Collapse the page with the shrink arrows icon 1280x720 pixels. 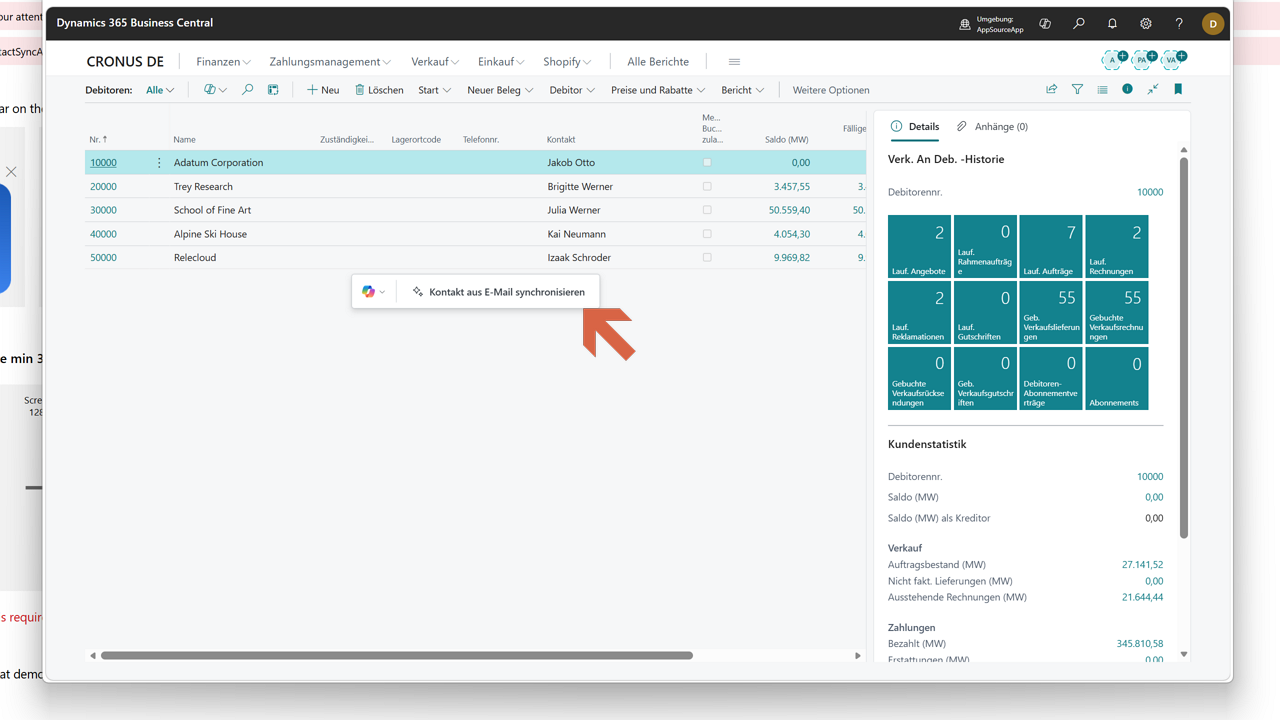(1152, 89)
